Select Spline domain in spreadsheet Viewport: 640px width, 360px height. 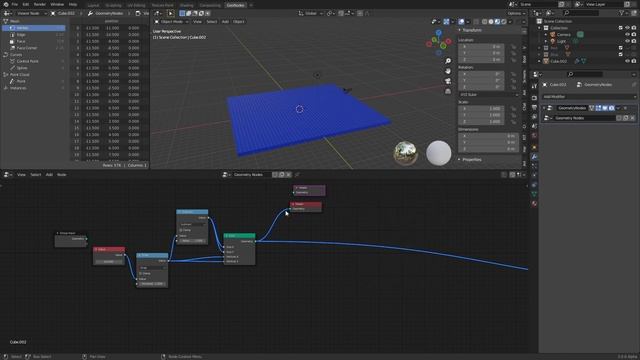pos(34,68)
